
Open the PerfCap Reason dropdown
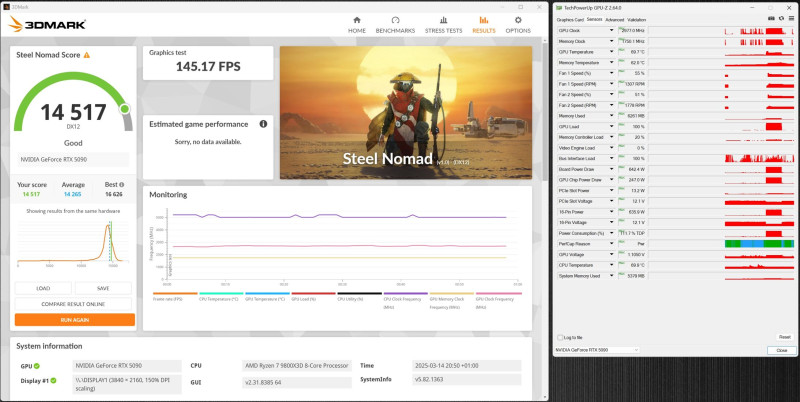point(612,244)
